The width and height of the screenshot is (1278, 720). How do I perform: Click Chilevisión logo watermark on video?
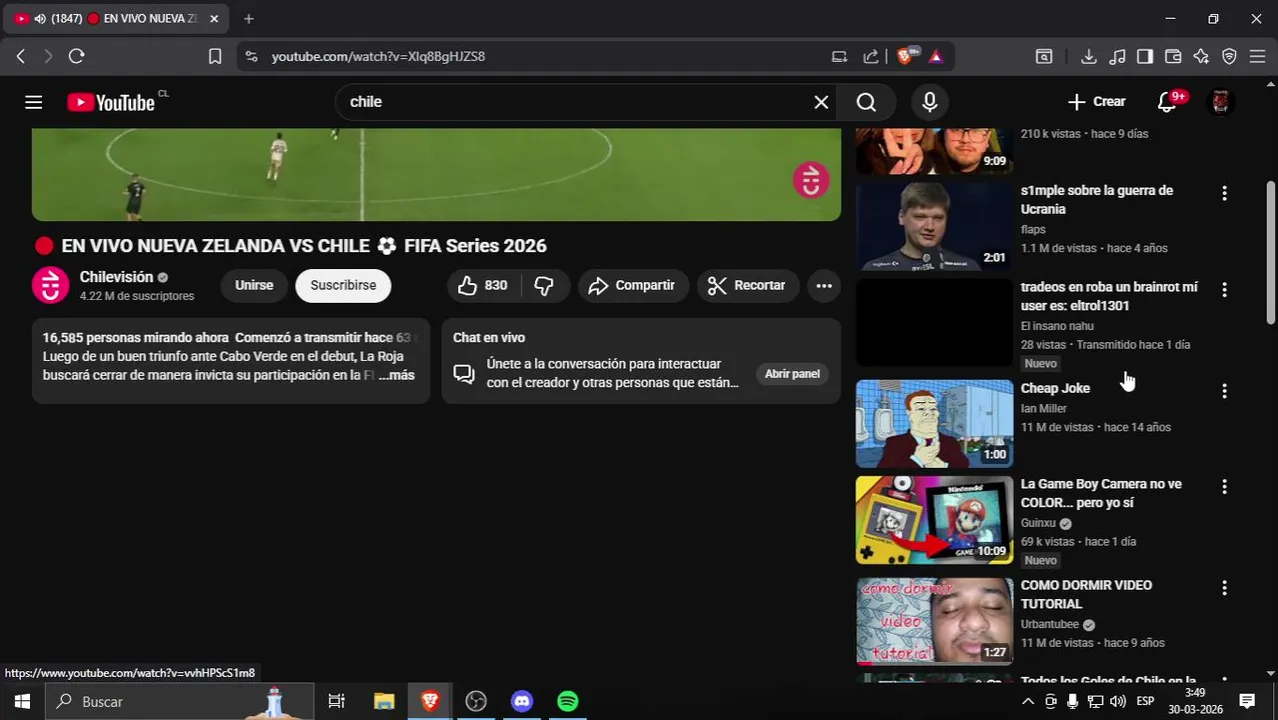pyautogui.click(x=811, y=180)
